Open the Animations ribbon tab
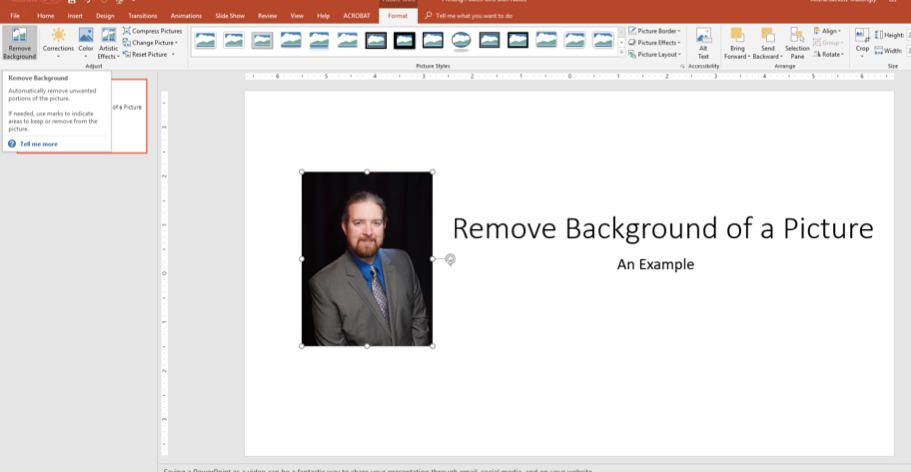911x472 pixels. 186,16
